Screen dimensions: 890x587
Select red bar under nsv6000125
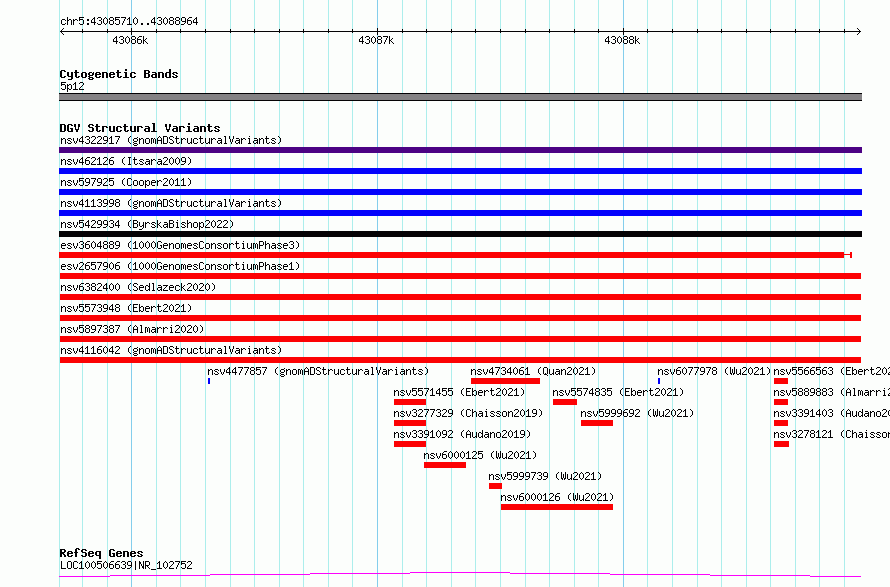coord(445,465)
